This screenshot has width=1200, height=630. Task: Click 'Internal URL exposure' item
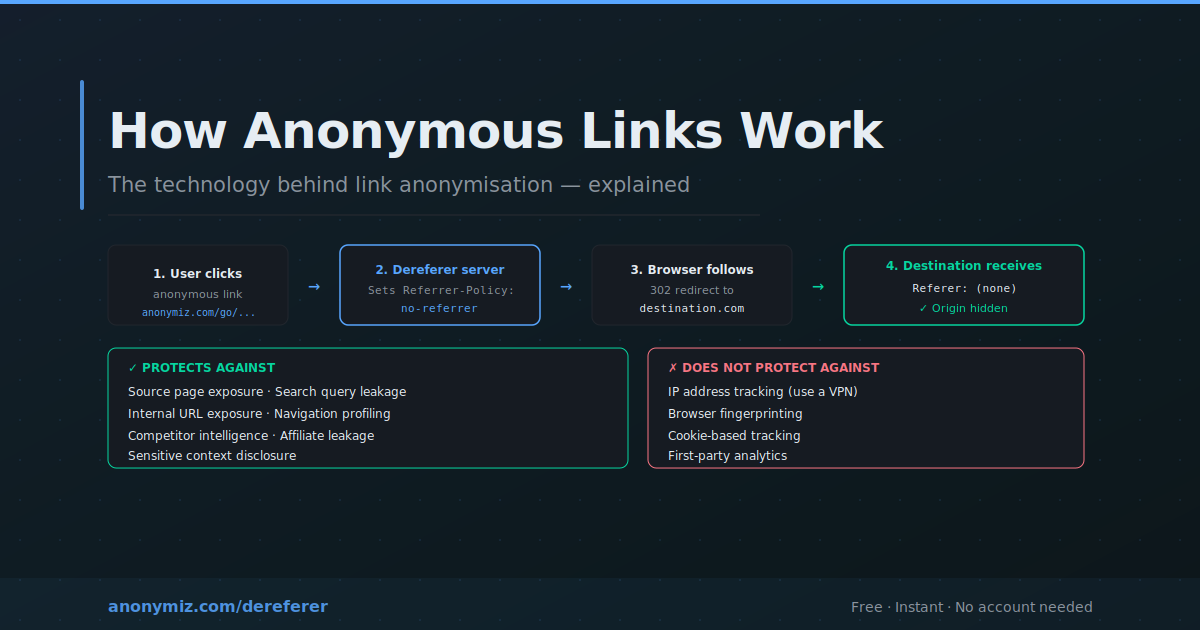[x=196, y=414]
